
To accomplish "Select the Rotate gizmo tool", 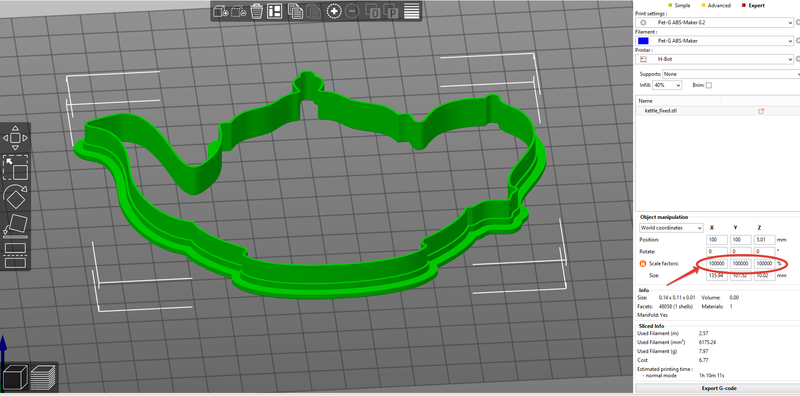I will 15,196.
